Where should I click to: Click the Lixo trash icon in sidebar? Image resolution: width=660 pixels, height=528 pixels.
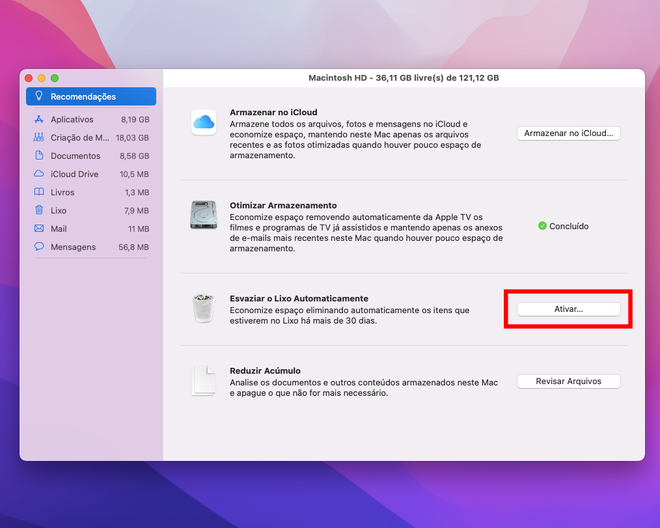(39, 210)
